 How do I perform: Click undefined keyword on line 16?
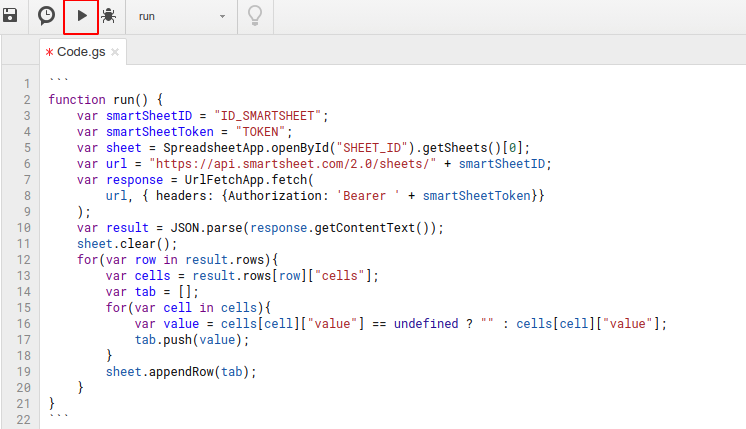coord(426,324)
